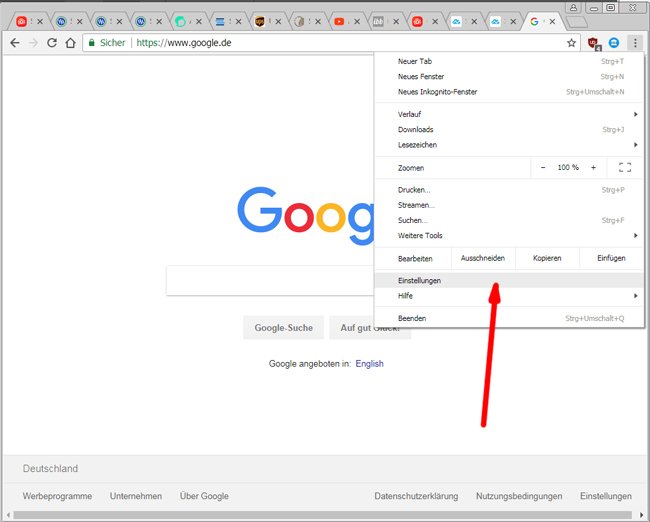Decrease zoom with the minus button
650x522 pixels.
[x=543, y=168]
